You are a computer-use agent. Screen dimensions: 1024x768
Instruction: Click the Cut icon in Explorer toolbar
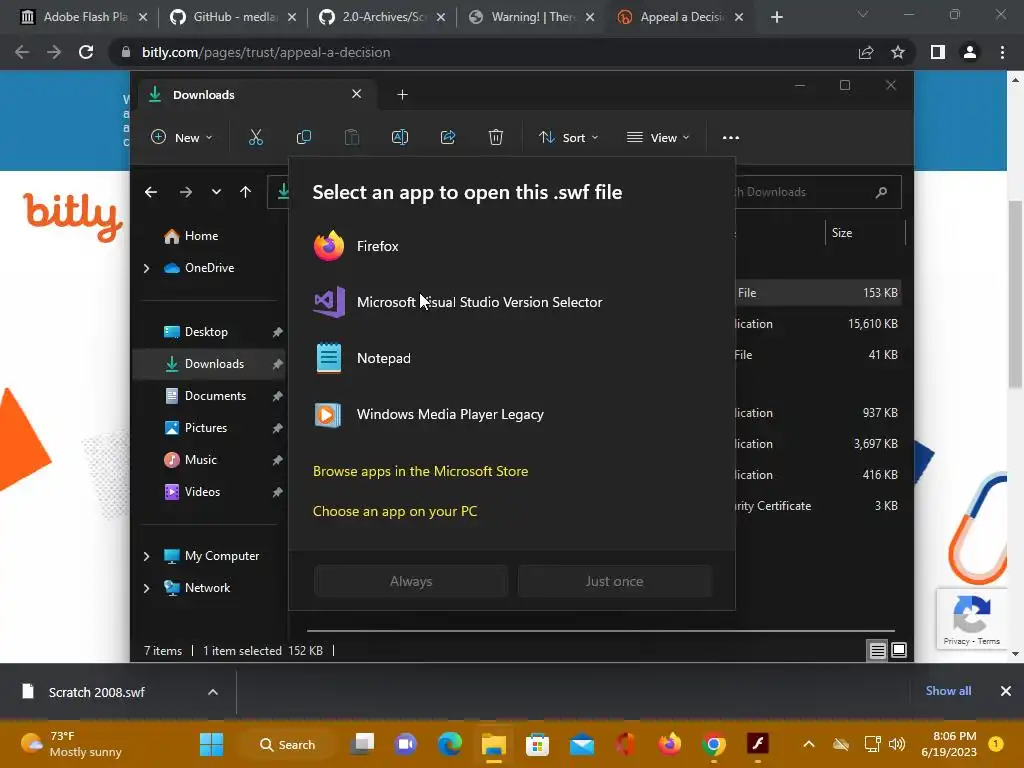pyautogui.click(x=255, y=137)
